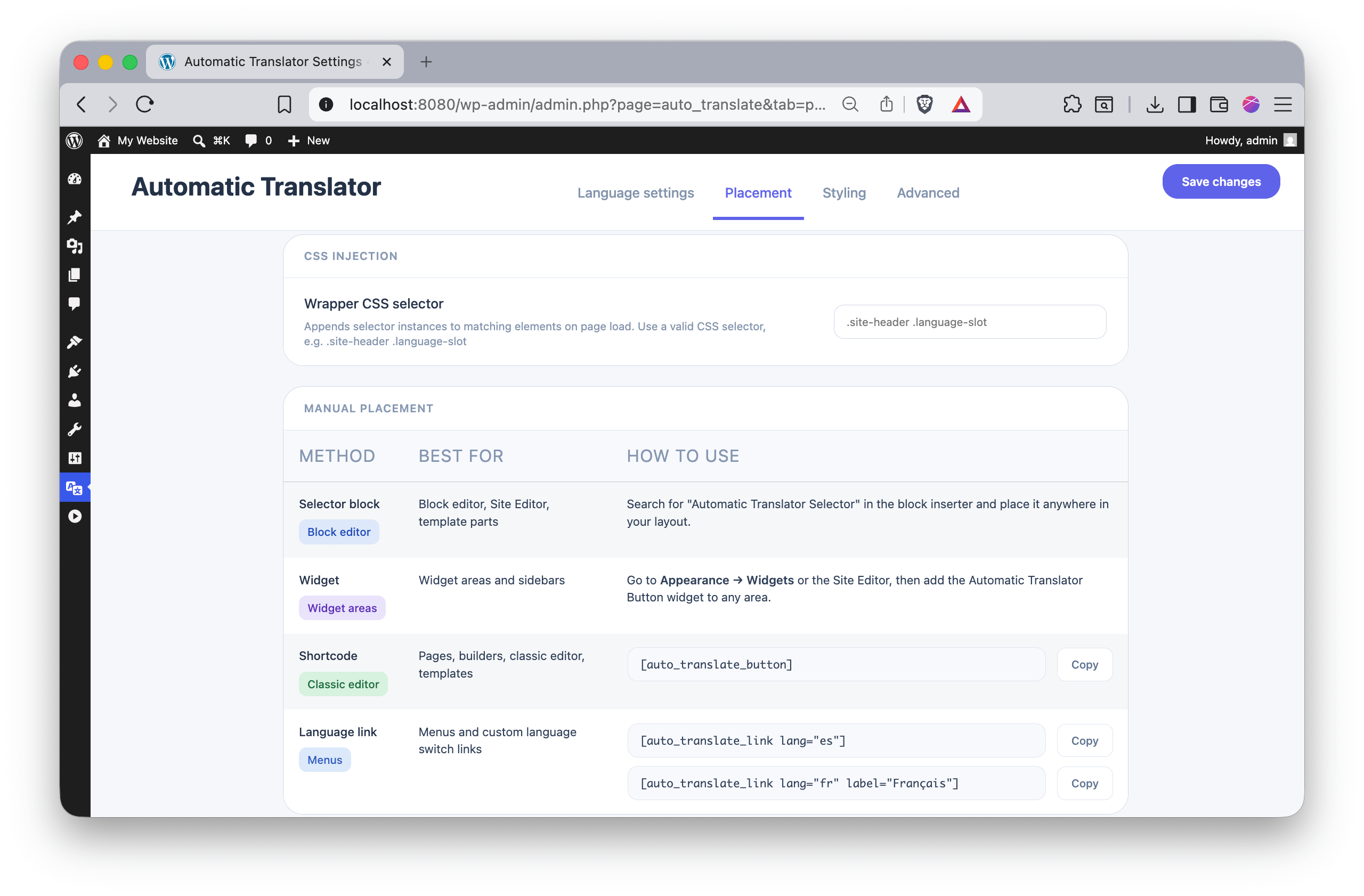Open Howdy, admin account menu
1364x896 pixels.
coord(1249,140)
